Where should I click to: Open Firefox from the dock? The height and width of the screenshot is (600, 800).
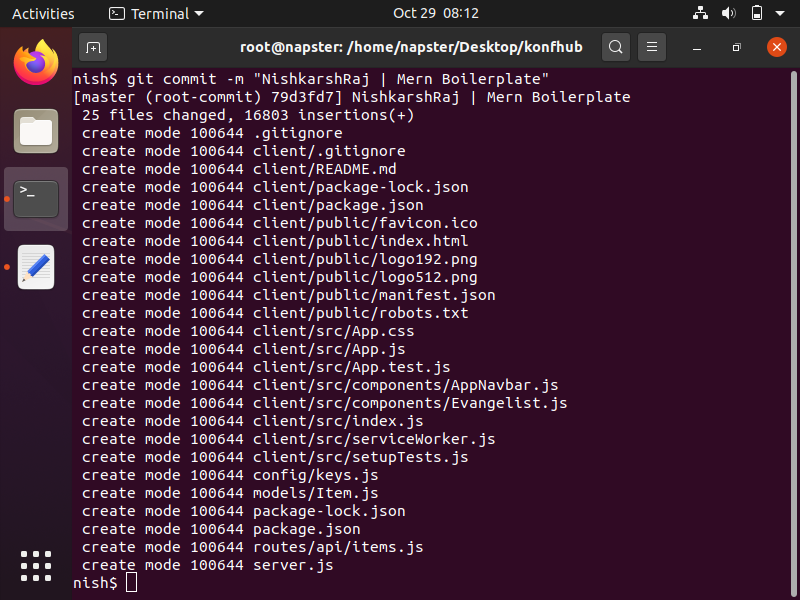click(36, 62)
